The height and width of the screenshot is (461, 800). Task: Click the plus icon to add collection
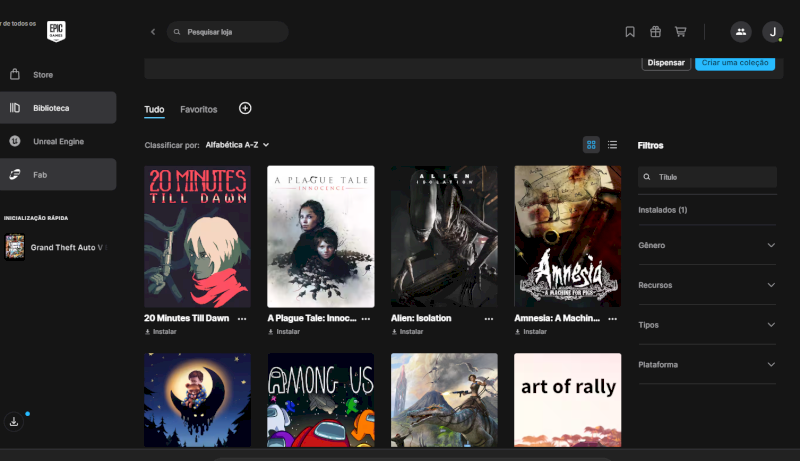tap(245, 108)
